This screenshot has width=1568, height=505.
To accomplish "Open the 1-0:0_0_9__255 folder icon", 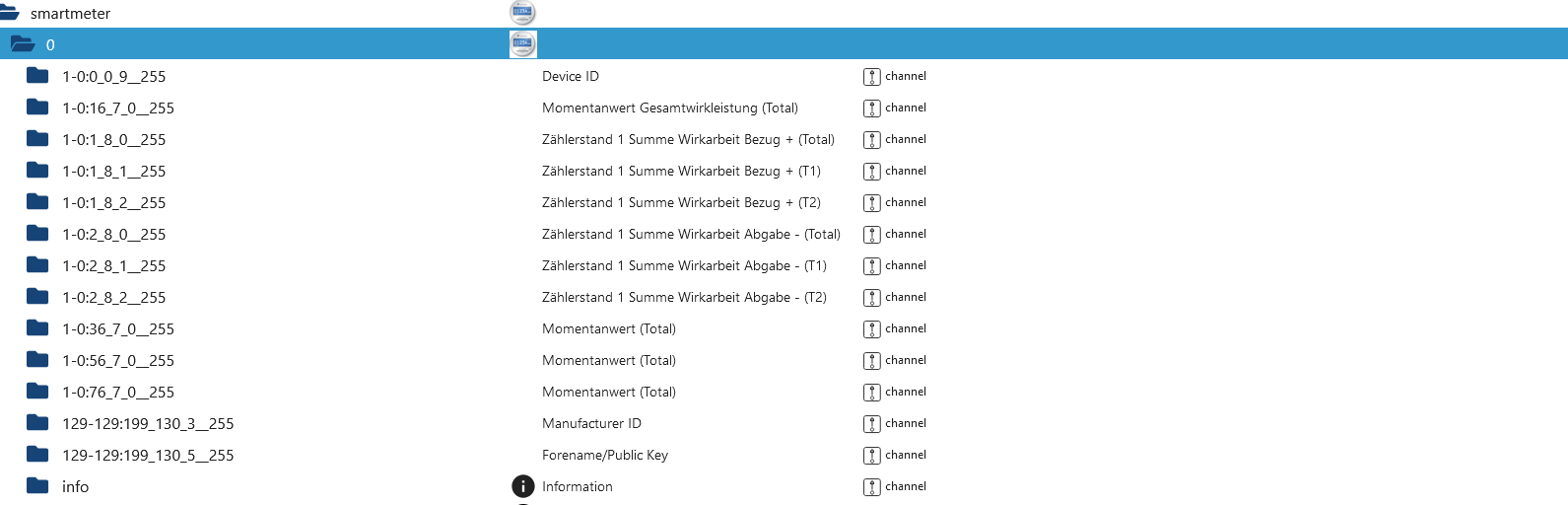I will (37, 76).
